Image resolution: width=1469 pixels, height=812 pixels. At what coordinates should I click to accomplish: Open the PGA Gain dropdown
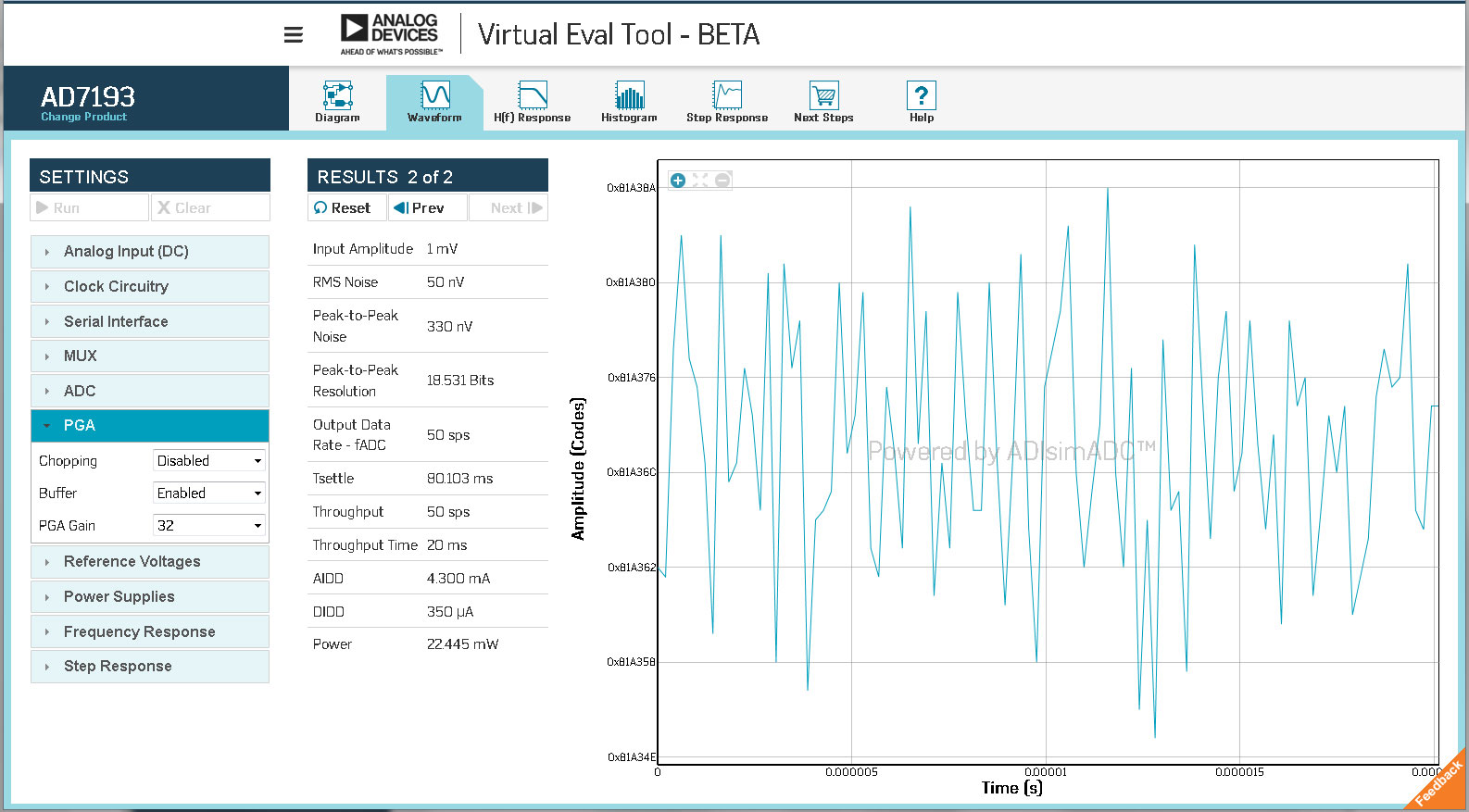209,526
